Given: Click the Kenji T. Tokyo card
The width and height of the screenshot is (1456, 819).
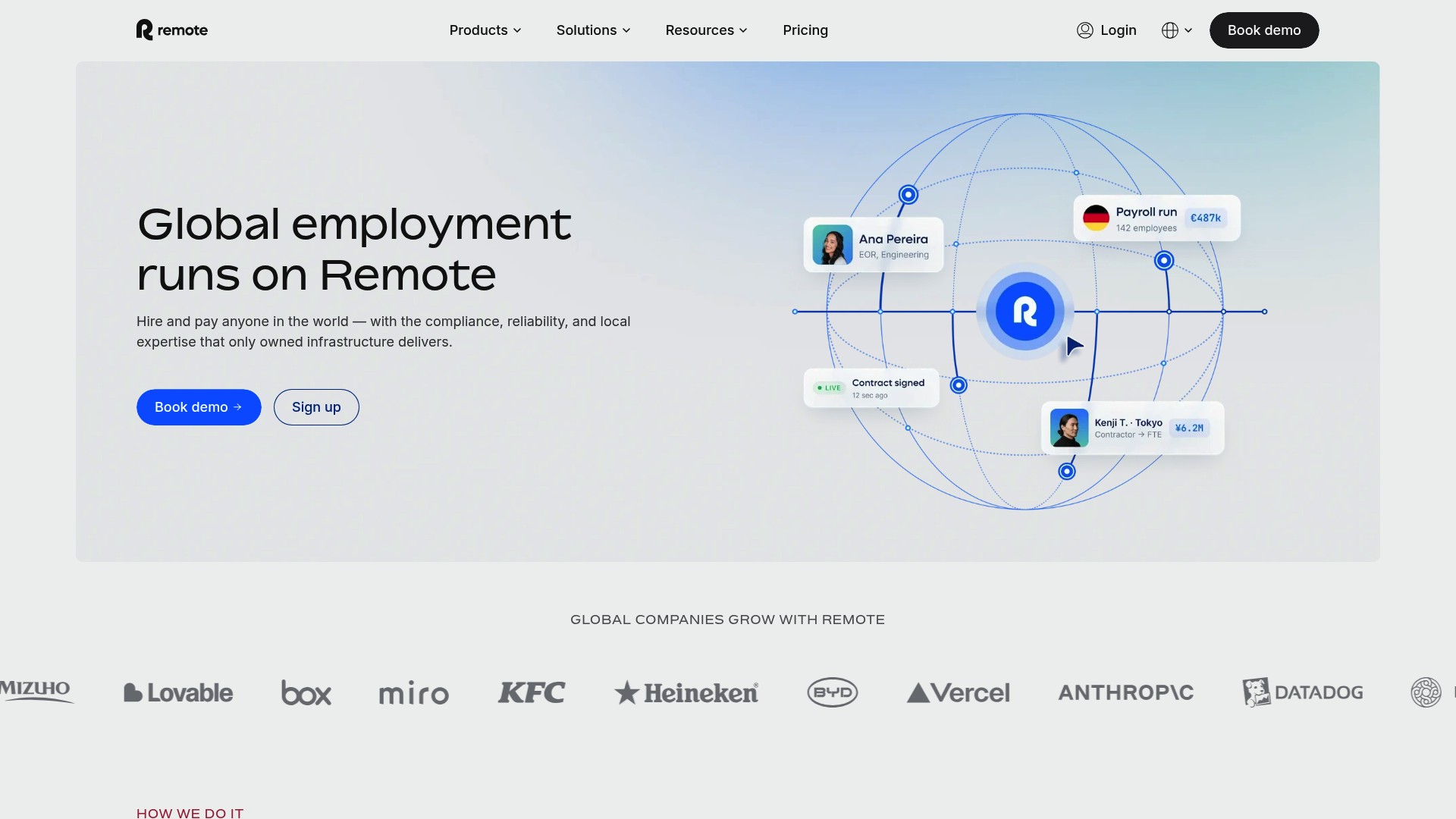Looking at the screenshot, I should tap(1133, 428).
